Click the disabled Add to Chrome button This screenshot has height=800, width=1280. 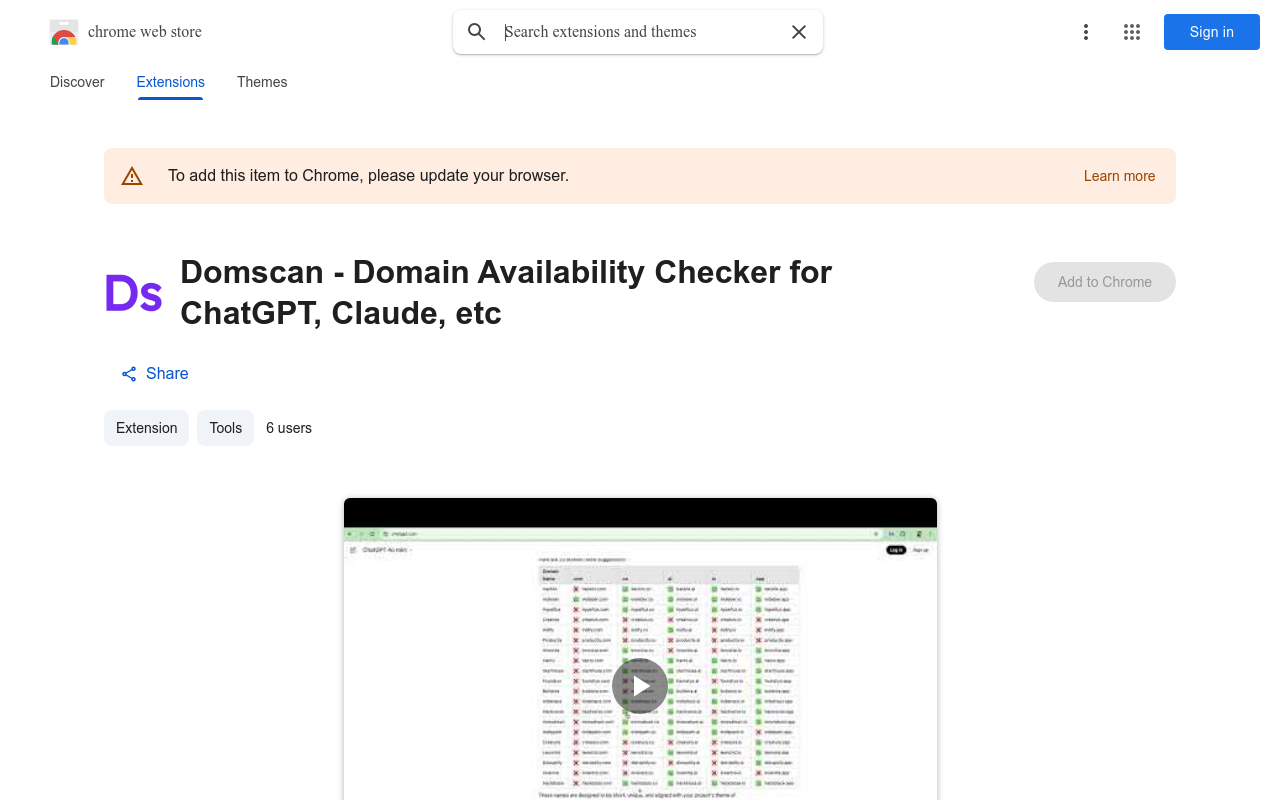(1105, 282)
